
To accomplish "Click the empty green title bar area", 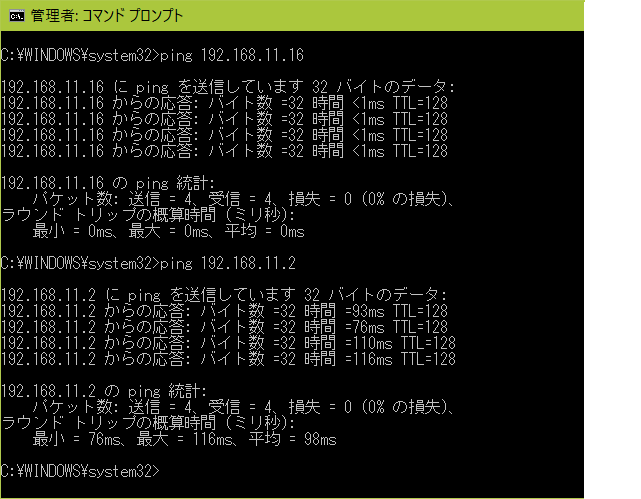I will click(382, 16).
